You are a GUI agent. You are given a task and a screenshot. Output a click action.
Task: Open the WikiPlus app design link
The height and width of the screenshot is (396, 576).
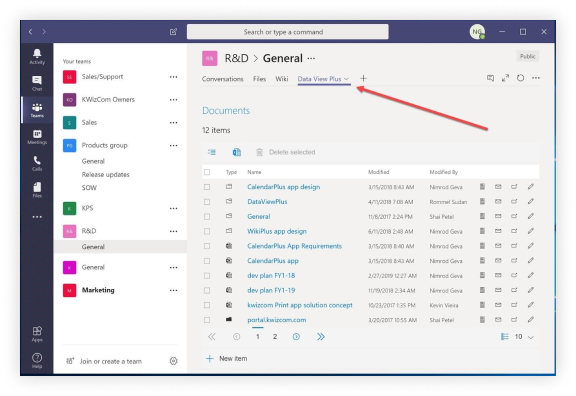coord(277,231)
